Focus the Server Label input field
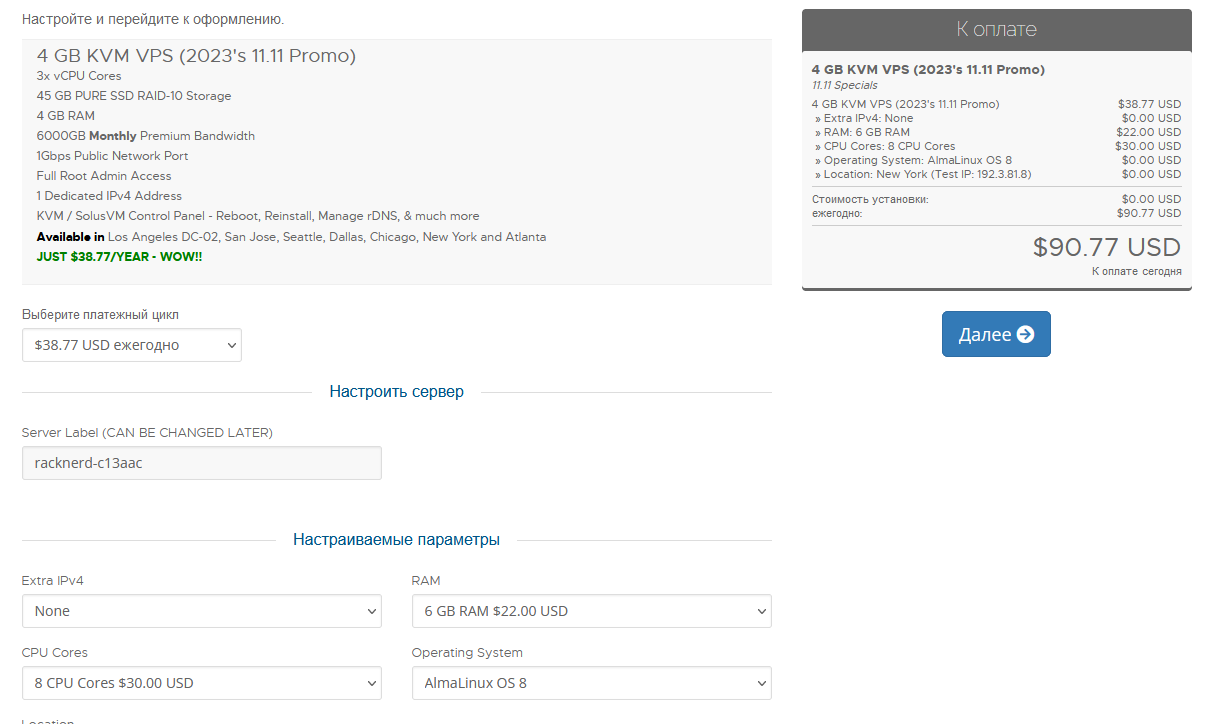The width and height of the screenshot is (1218, 724). pos(202,463)
